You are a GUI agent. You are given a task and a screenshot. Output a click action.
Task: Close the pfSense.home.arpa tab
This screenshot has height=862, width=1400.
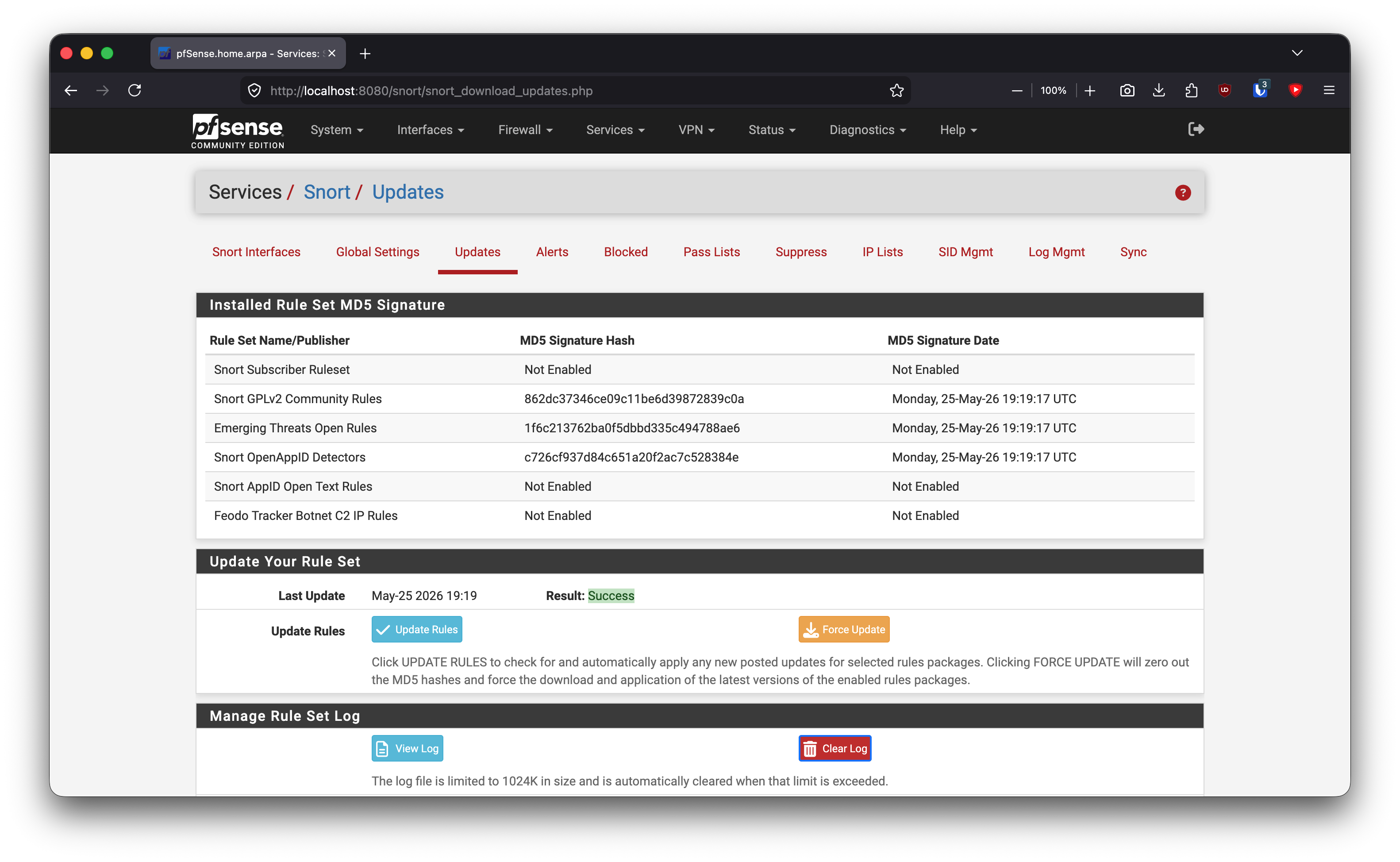click(x=332, y=53)
